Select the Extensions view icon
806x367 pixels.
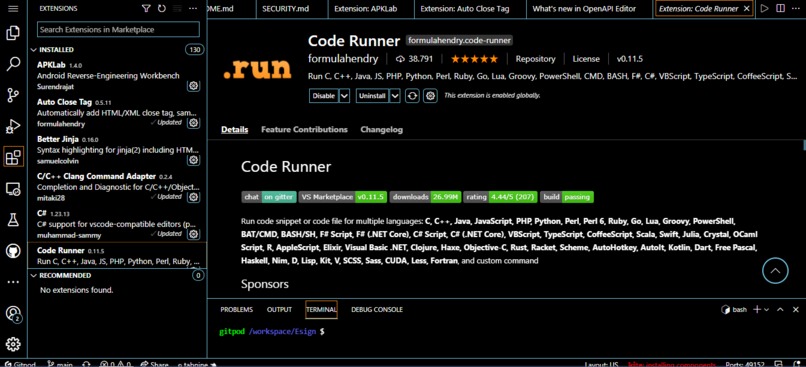click(13, 157)
